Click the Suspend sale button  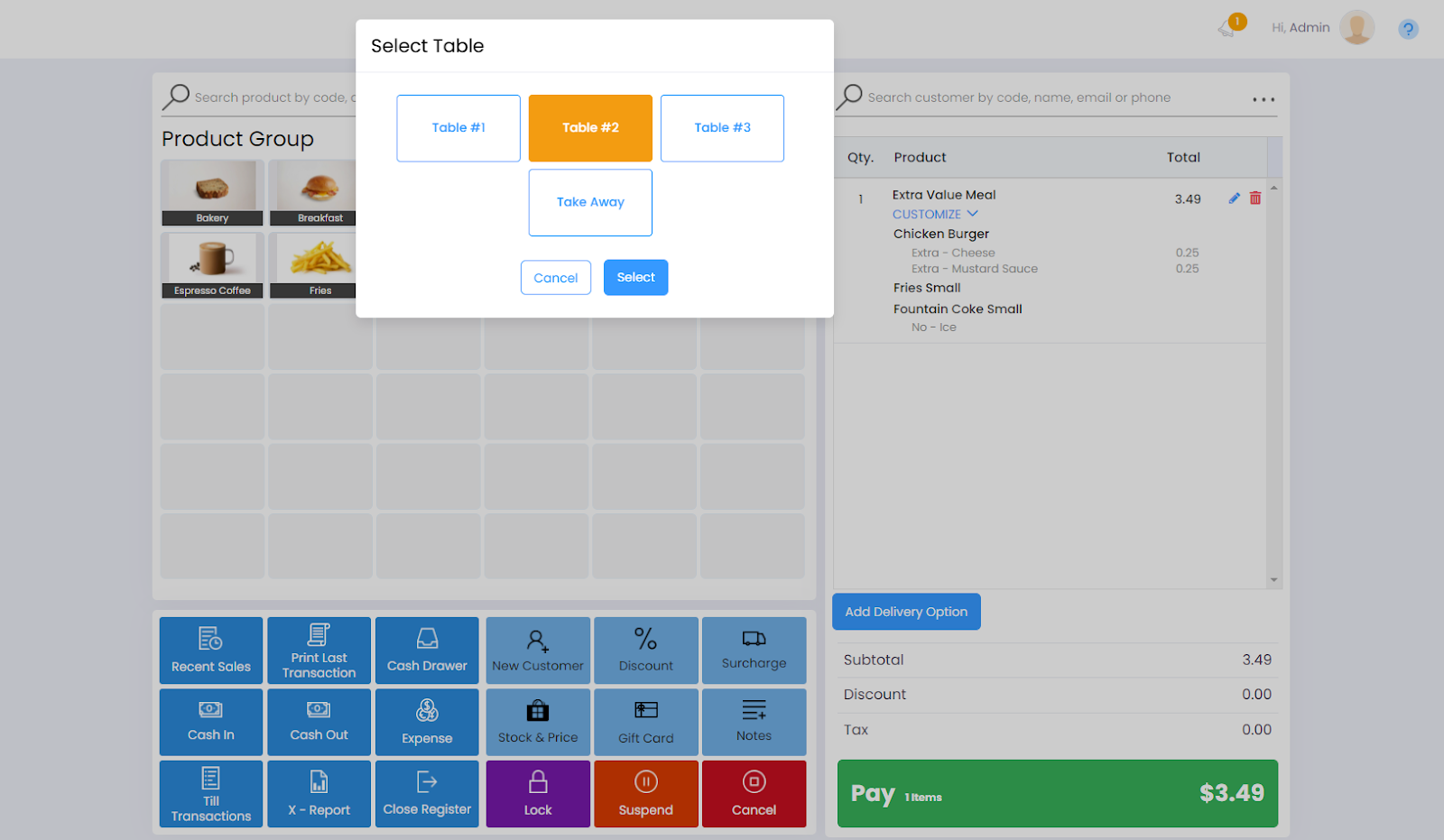(x=645, y=794)
